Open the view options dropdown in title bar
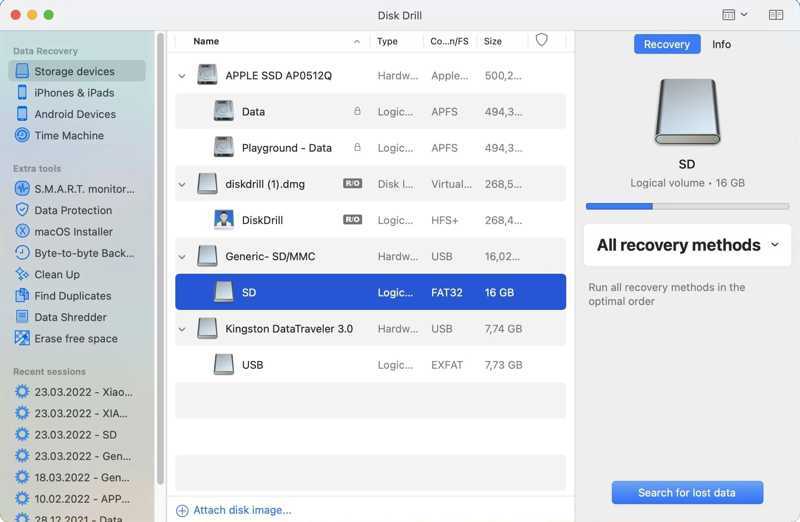800x522 pixels. (735, 15)
